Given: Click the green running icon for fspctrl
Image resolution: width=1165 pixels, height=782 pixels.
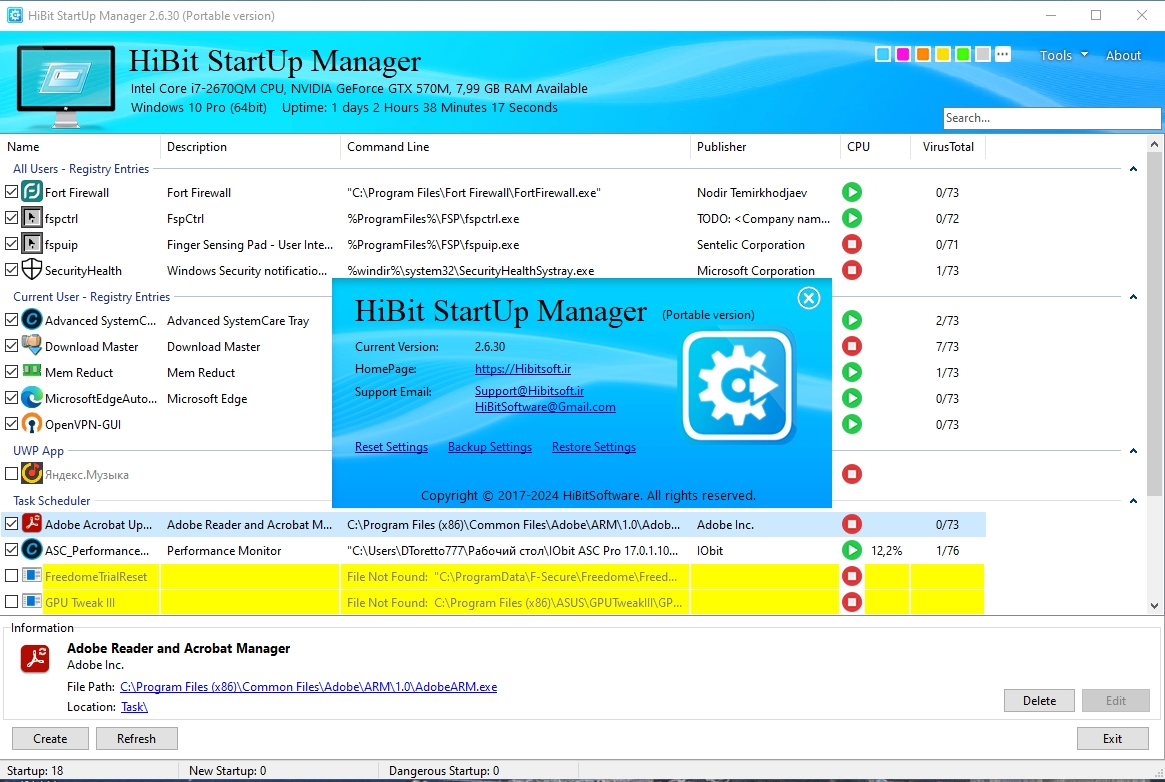Looking at the screenshot, I should 851,218.
